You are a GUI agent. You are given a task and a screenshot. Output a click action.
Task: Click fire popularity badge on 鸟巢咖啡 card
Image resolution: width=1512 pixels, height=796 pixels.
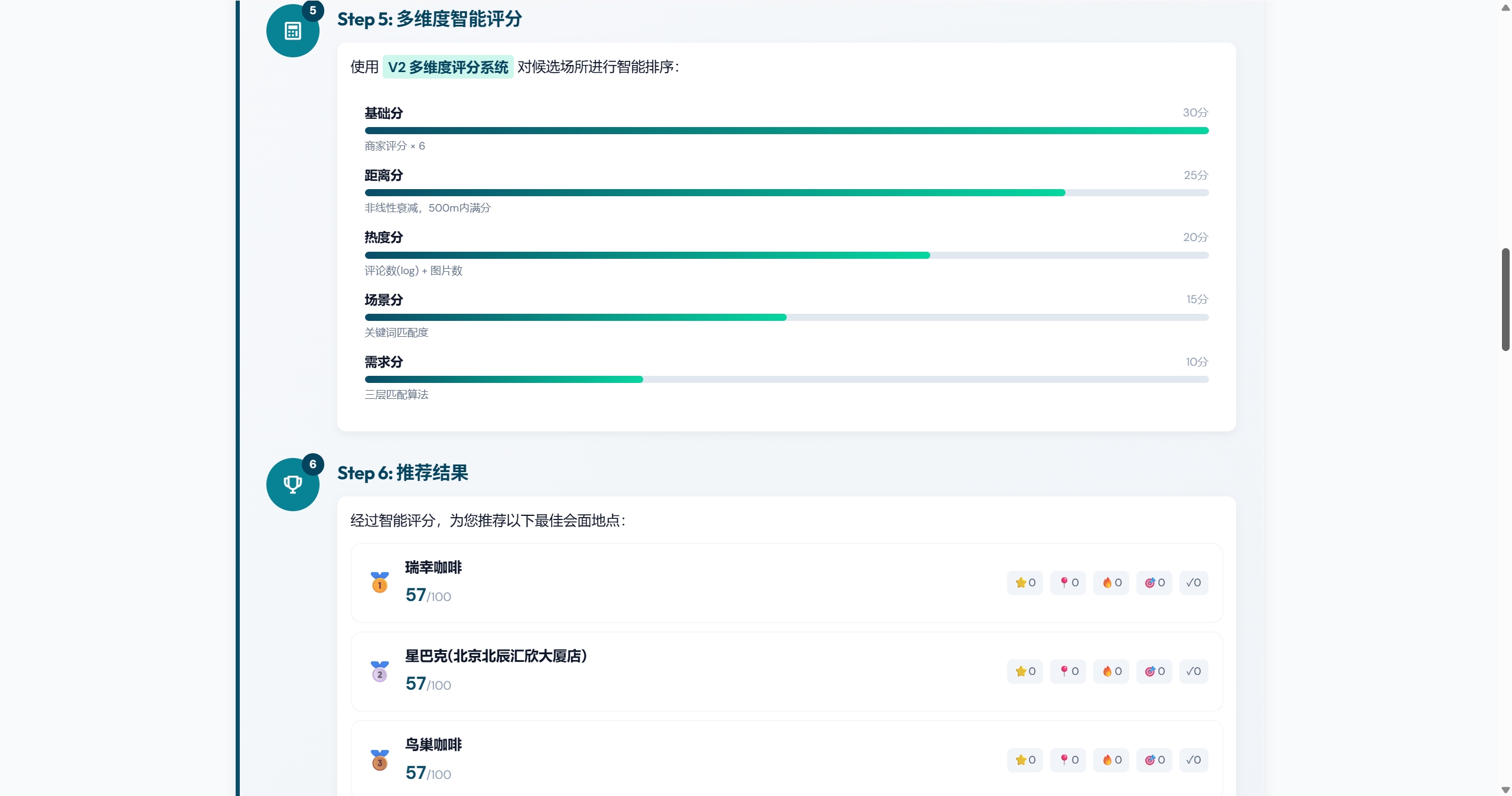1111,760
